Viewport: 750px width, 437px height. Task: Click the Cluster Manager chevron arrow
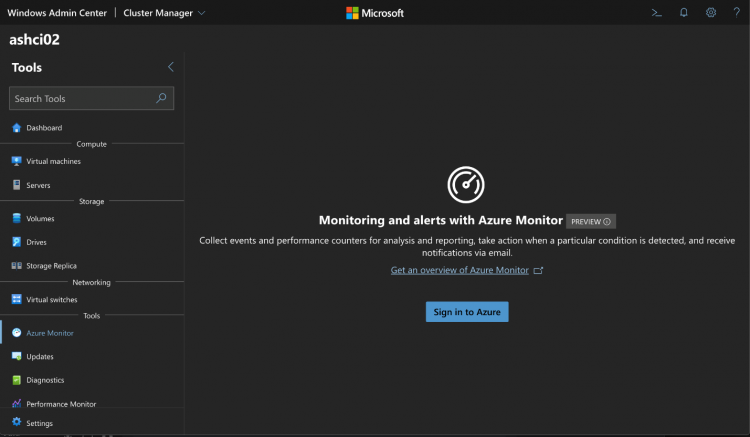point(201,13)
